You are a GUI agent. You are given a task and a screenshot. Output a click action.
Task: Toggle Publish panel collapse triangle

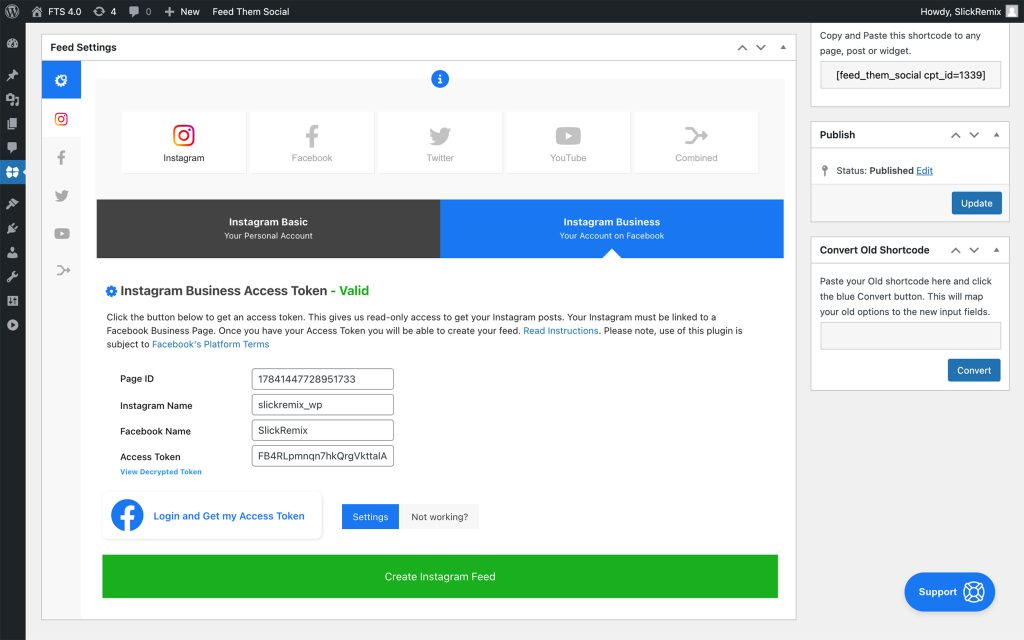coord(997,135)
